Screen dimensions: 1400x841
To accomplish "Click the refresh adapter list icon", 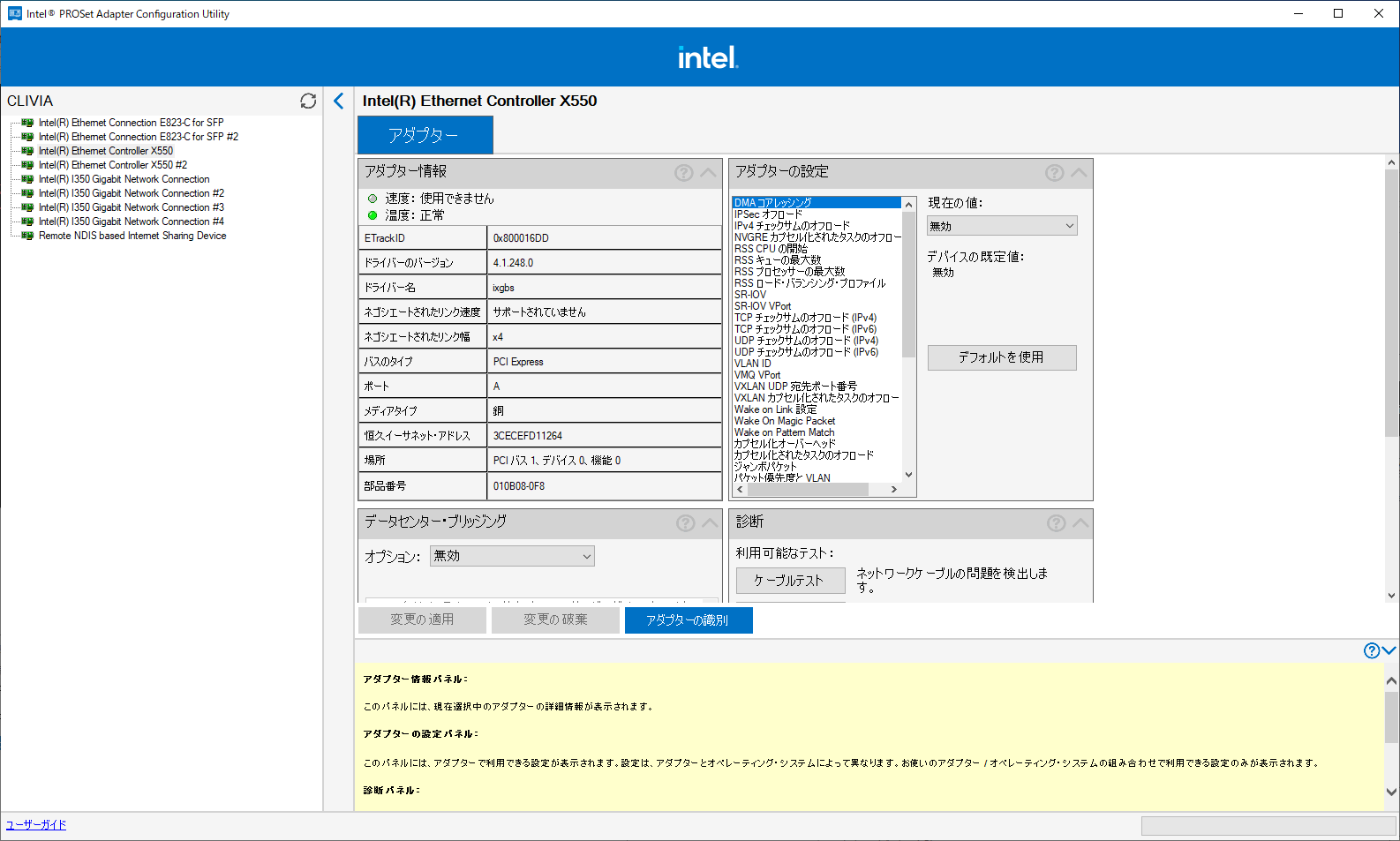I will click(308, 101).
